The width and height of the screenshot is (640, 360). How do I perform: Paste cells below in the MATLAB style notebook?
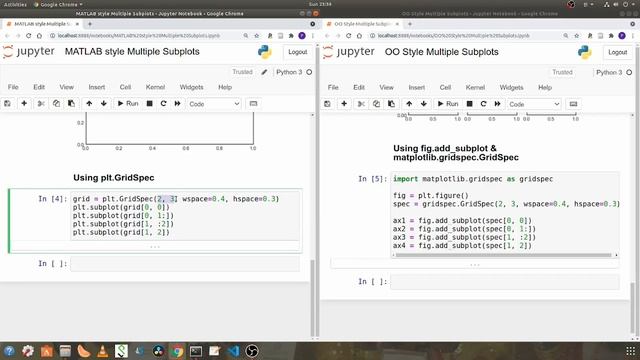tap(71, 104)
